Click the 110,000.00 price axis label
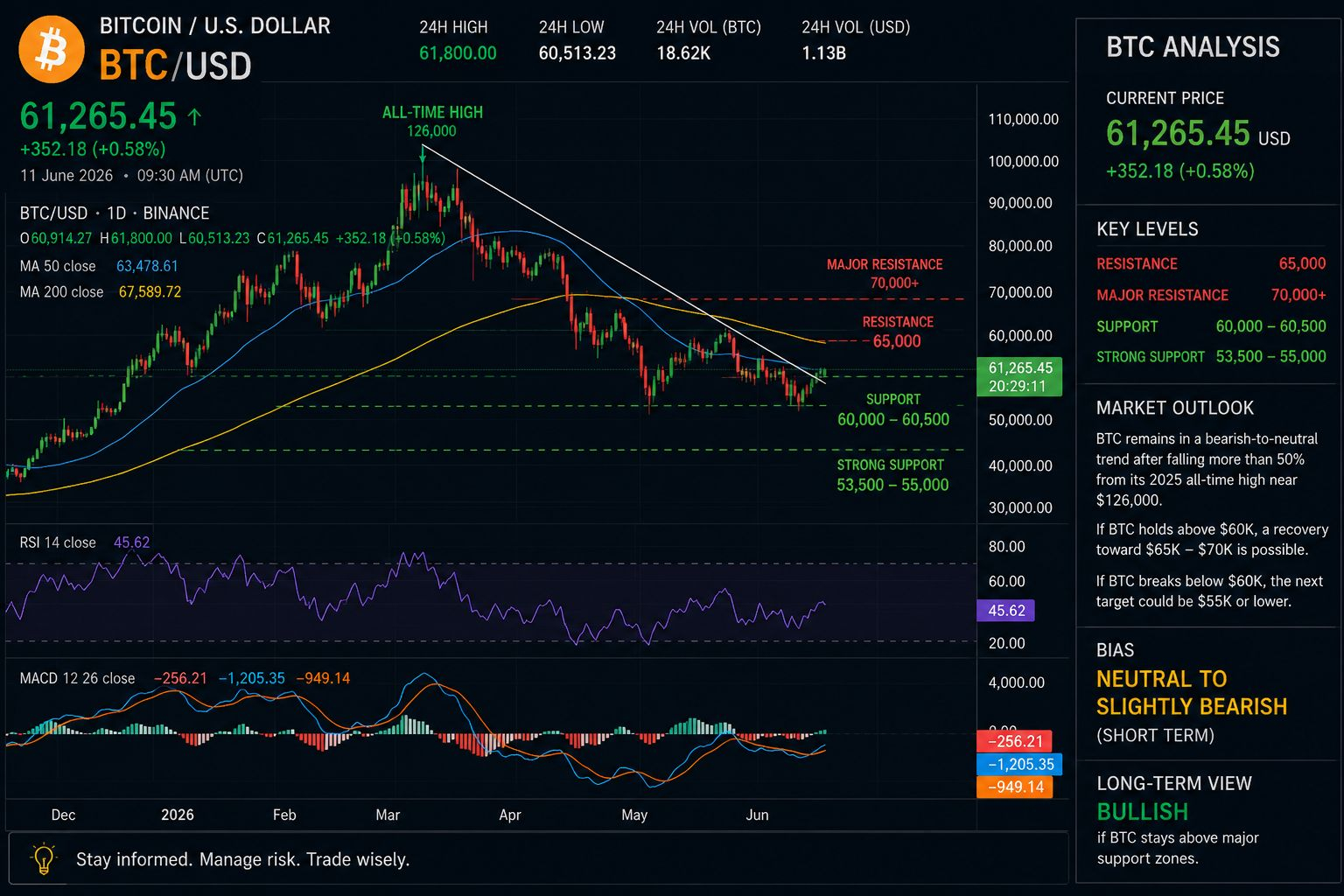The height and width of the screenshot is (896, 1344). 1023,119
